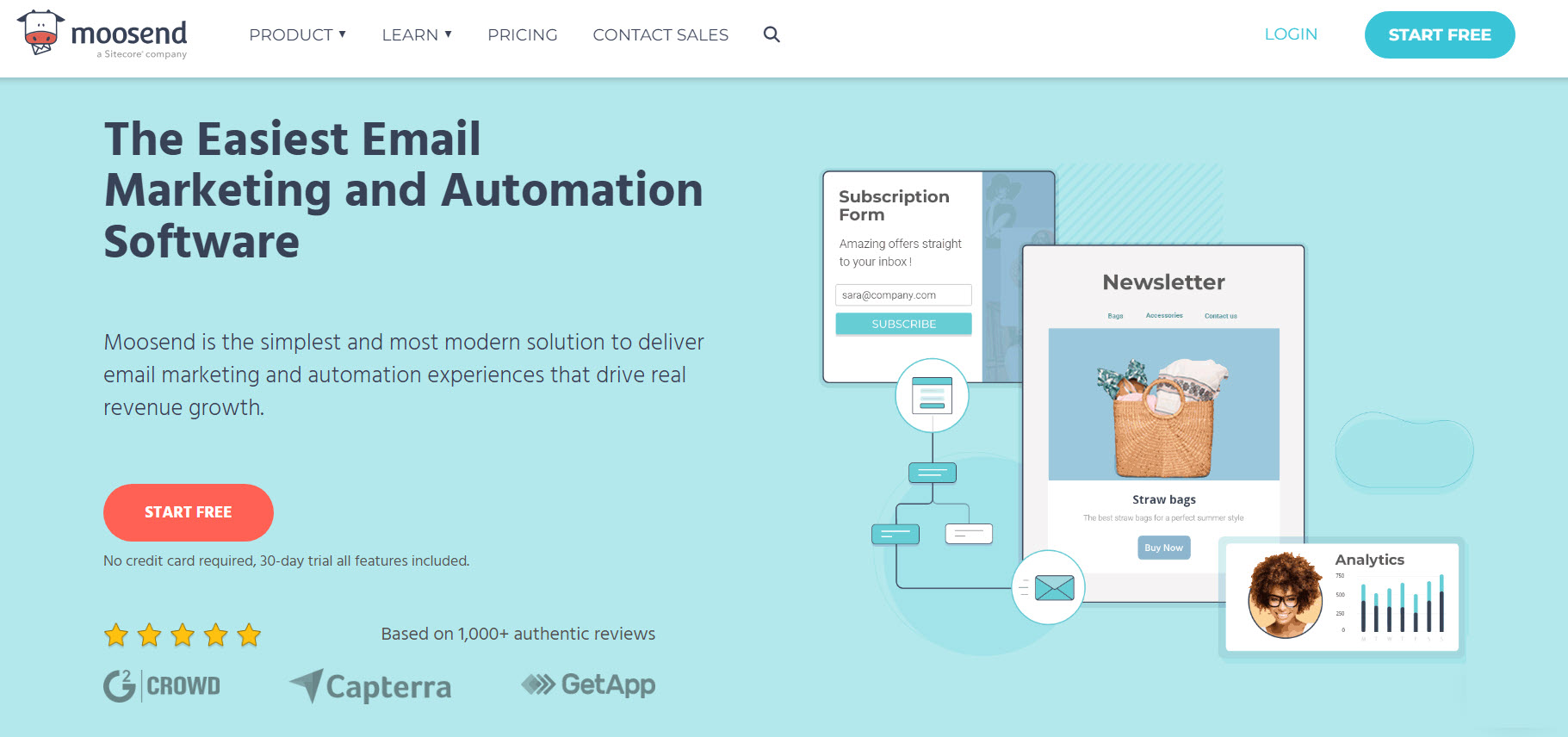Click the 'No credit card required' note
The image size is (1568, 737).
click(x=286, y=560)
